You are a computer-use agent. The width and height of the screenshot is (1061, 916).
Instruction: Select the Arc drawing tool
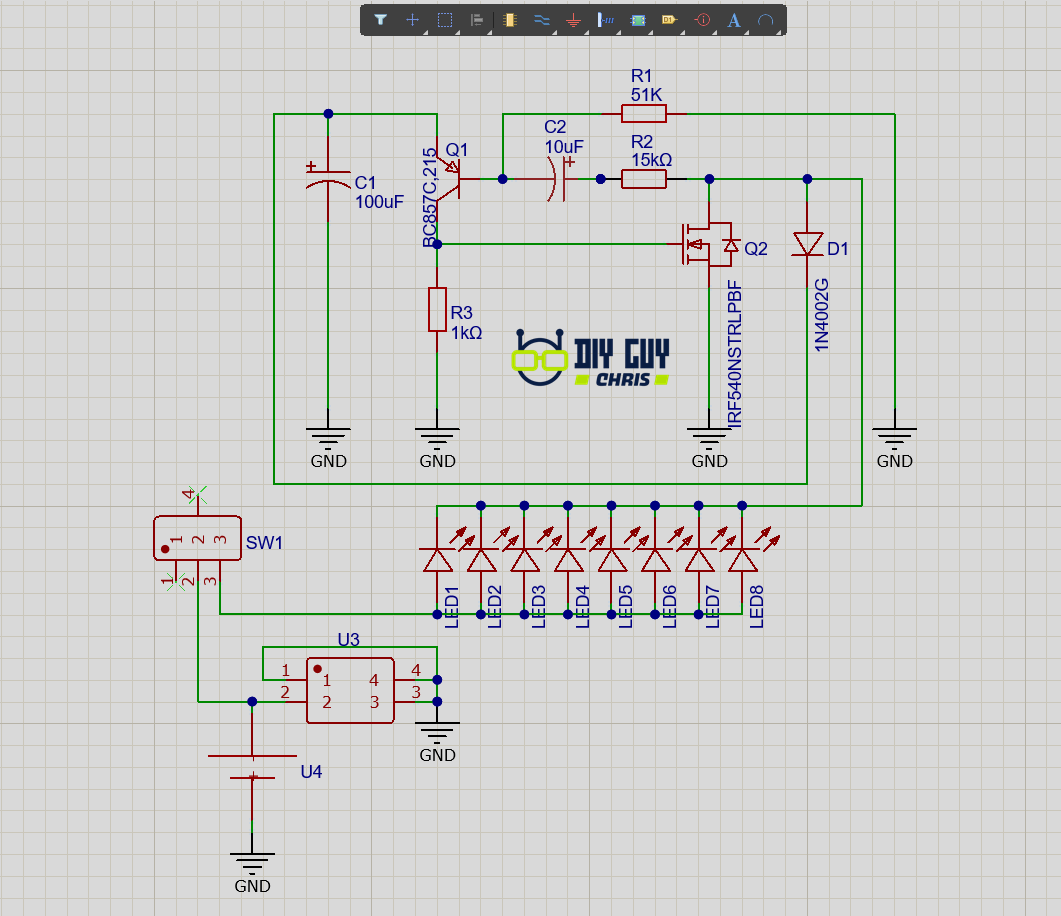pyautogui.click(x=765, y=20)
